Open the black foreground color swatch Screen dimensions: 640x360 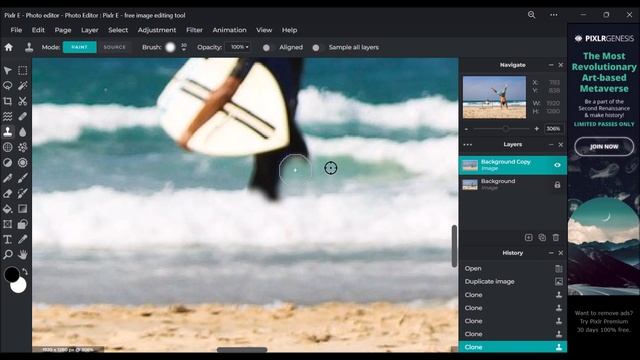[11, 274]
